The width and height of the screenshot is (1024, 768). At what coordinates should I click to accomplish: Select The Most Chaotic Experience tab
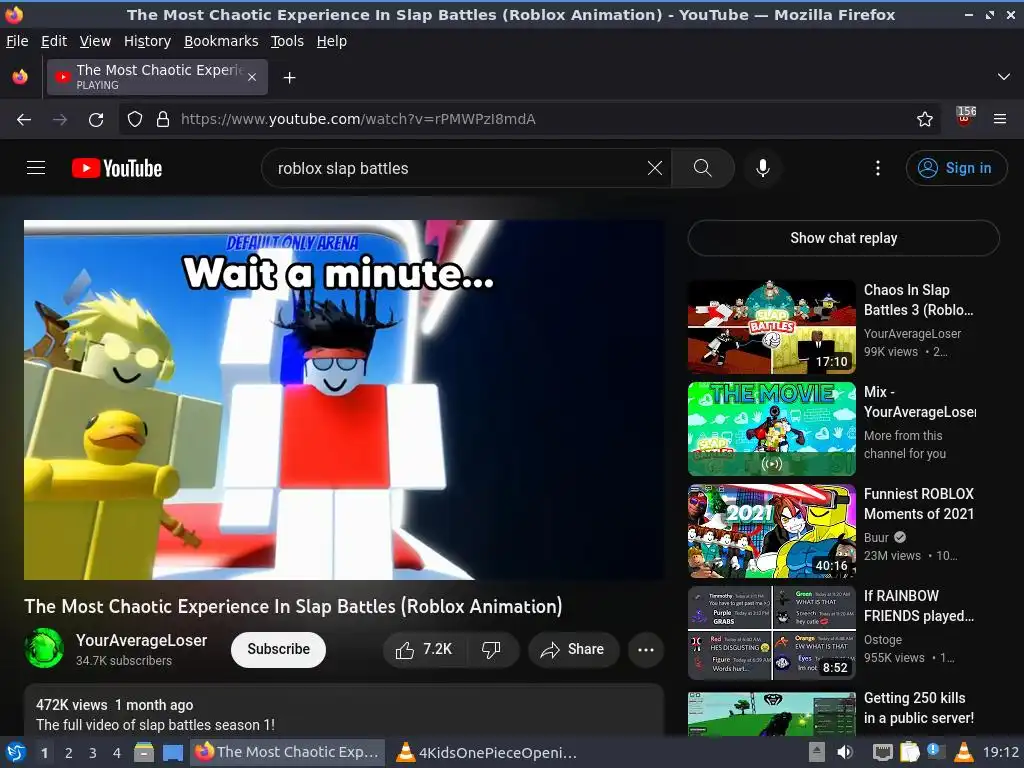pos(157,77)
